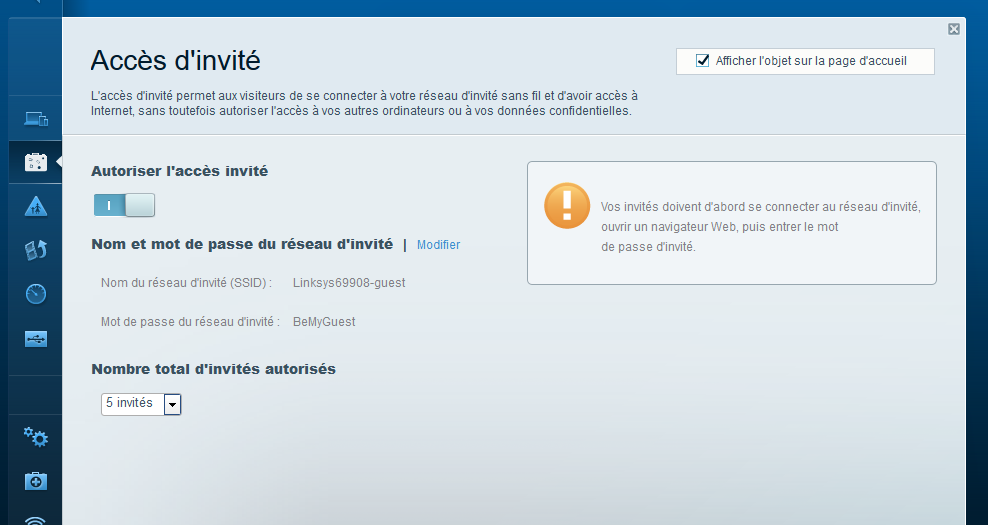The image size is (988, 525).
Task: Toggle the 'Autoriser l'accès invité' switch
Action: click(124, 205)
